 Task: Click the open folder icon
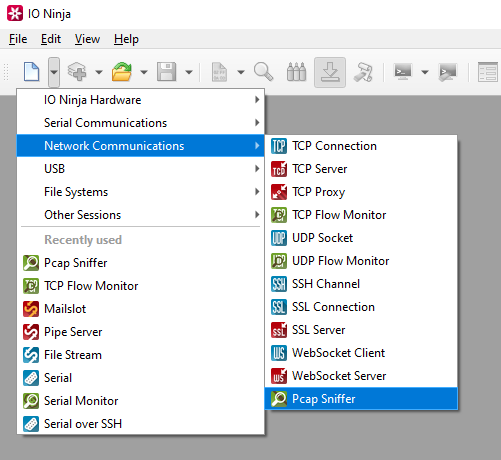pyautogui.click(x=122, y=72)
